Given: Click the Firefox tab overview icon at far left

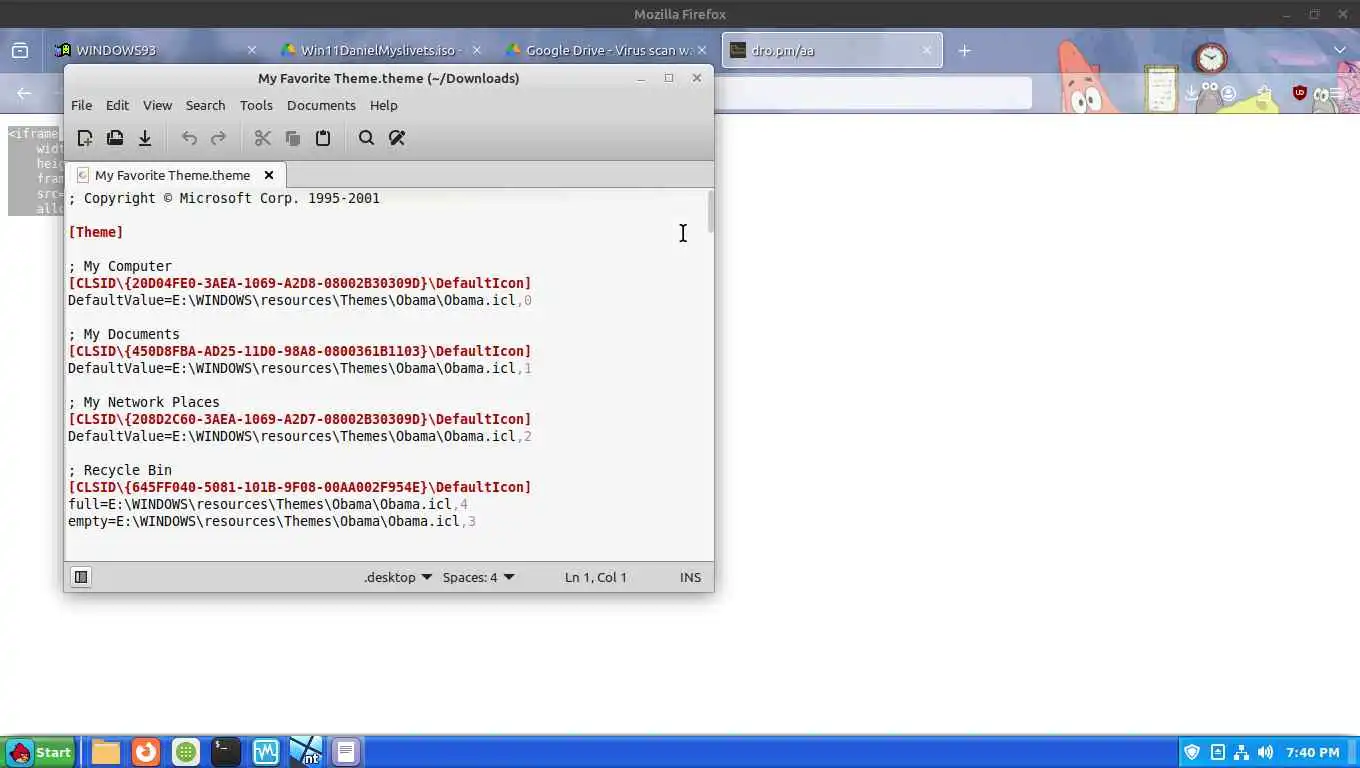Looking at the screenshot, I should coord(20,50).
